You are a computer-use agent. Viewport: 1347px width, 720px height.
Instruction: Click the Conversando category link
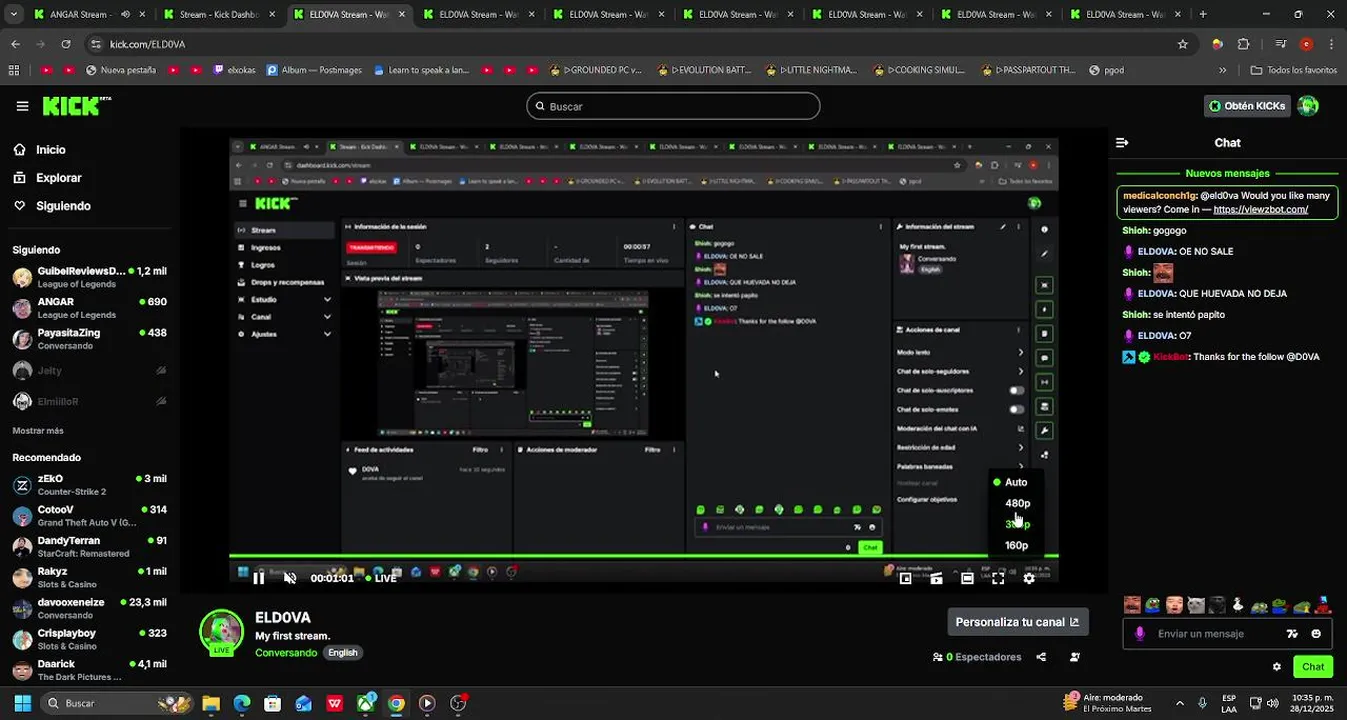[286, 652]
